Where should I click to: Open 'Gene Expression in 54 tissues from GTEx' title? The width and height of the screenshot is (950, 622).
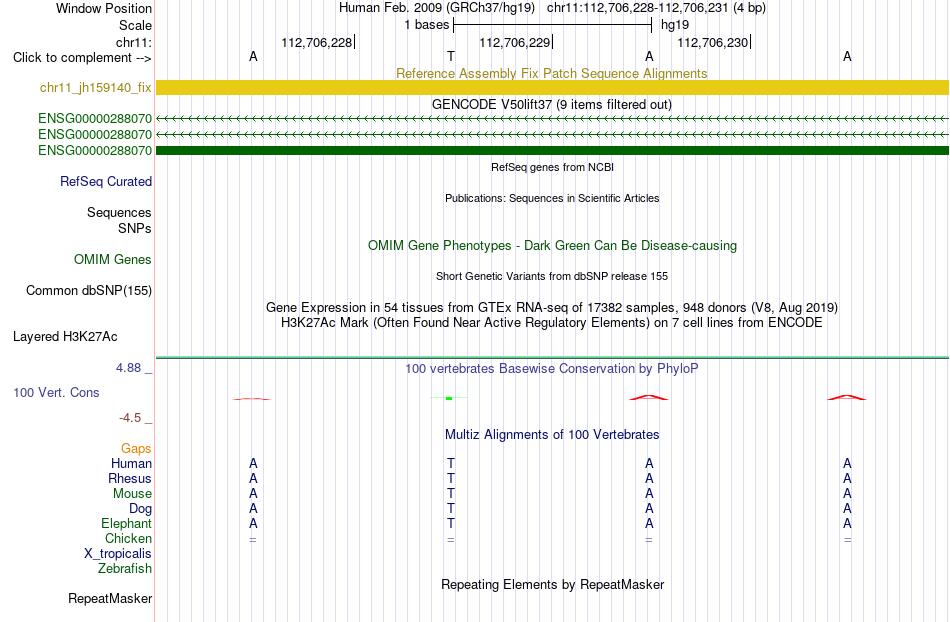pos(552,307)
